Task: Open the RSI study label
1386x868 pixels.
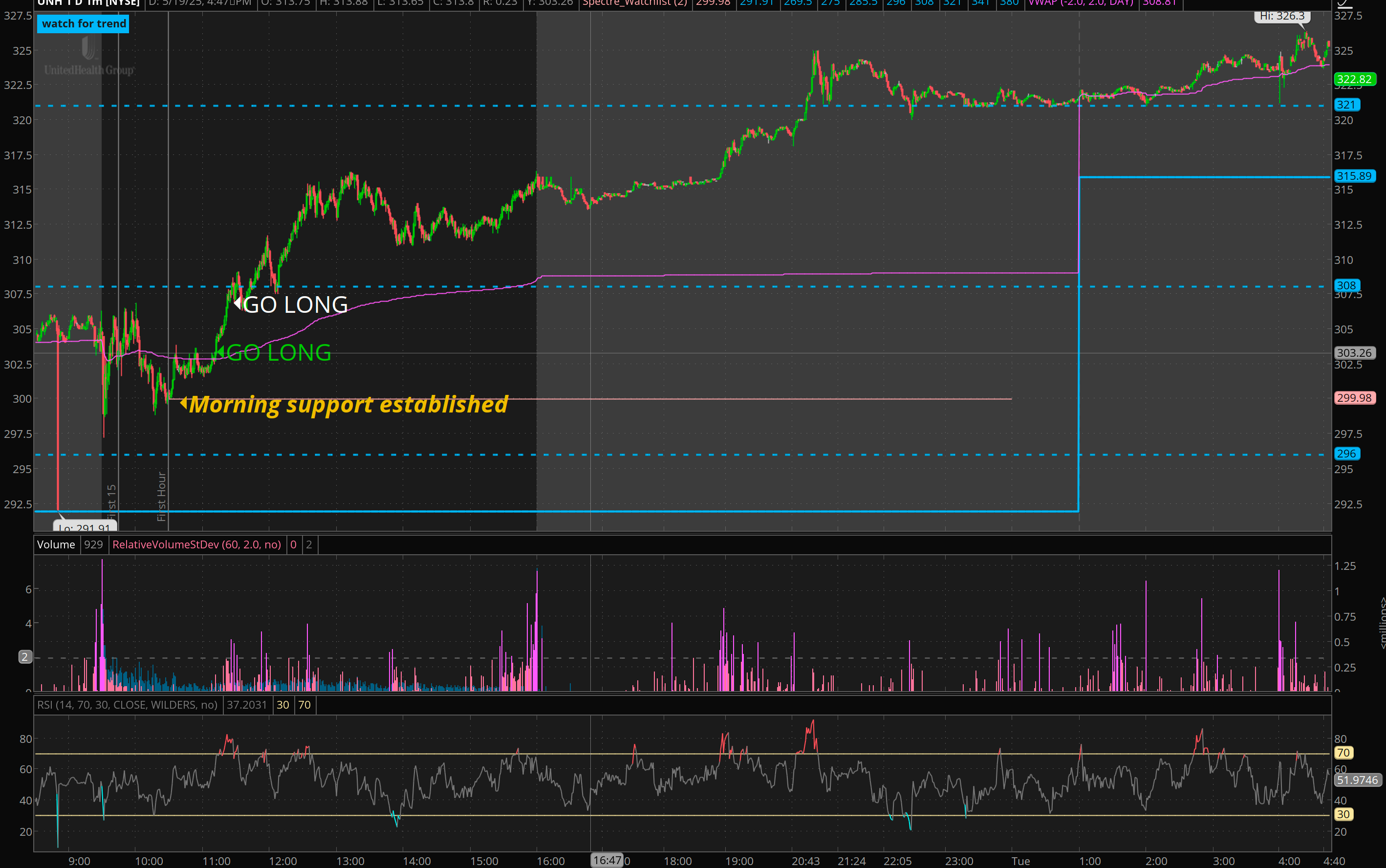Action: click(x=127, y=704)
